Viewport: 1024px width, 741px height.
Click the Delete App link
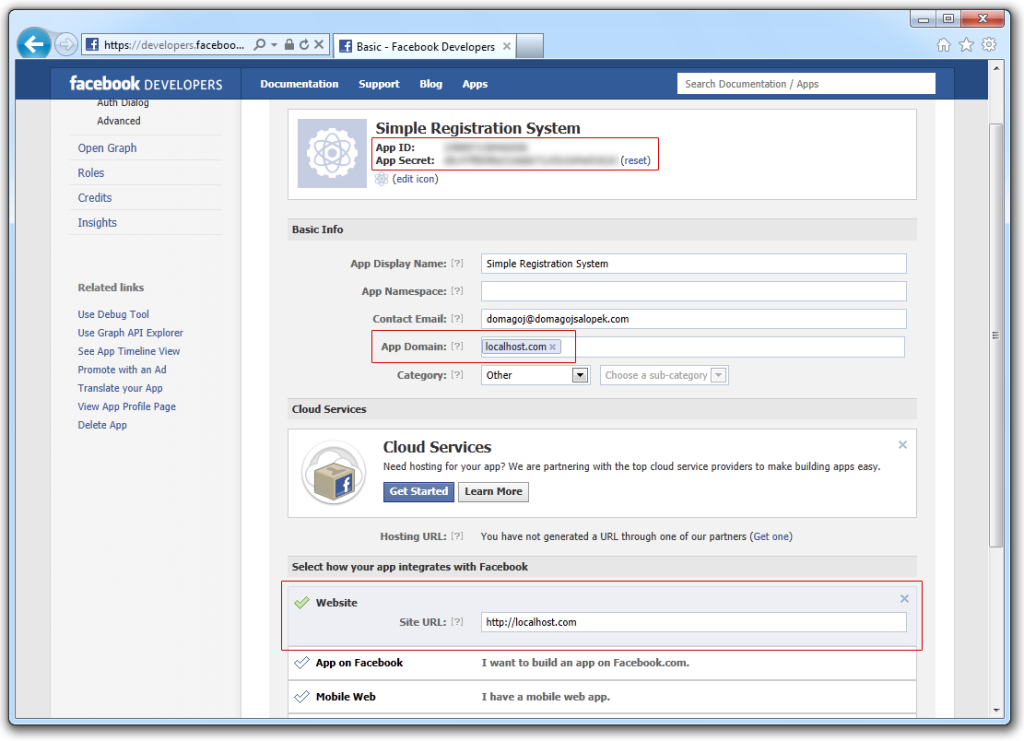[x=103, y=424]
